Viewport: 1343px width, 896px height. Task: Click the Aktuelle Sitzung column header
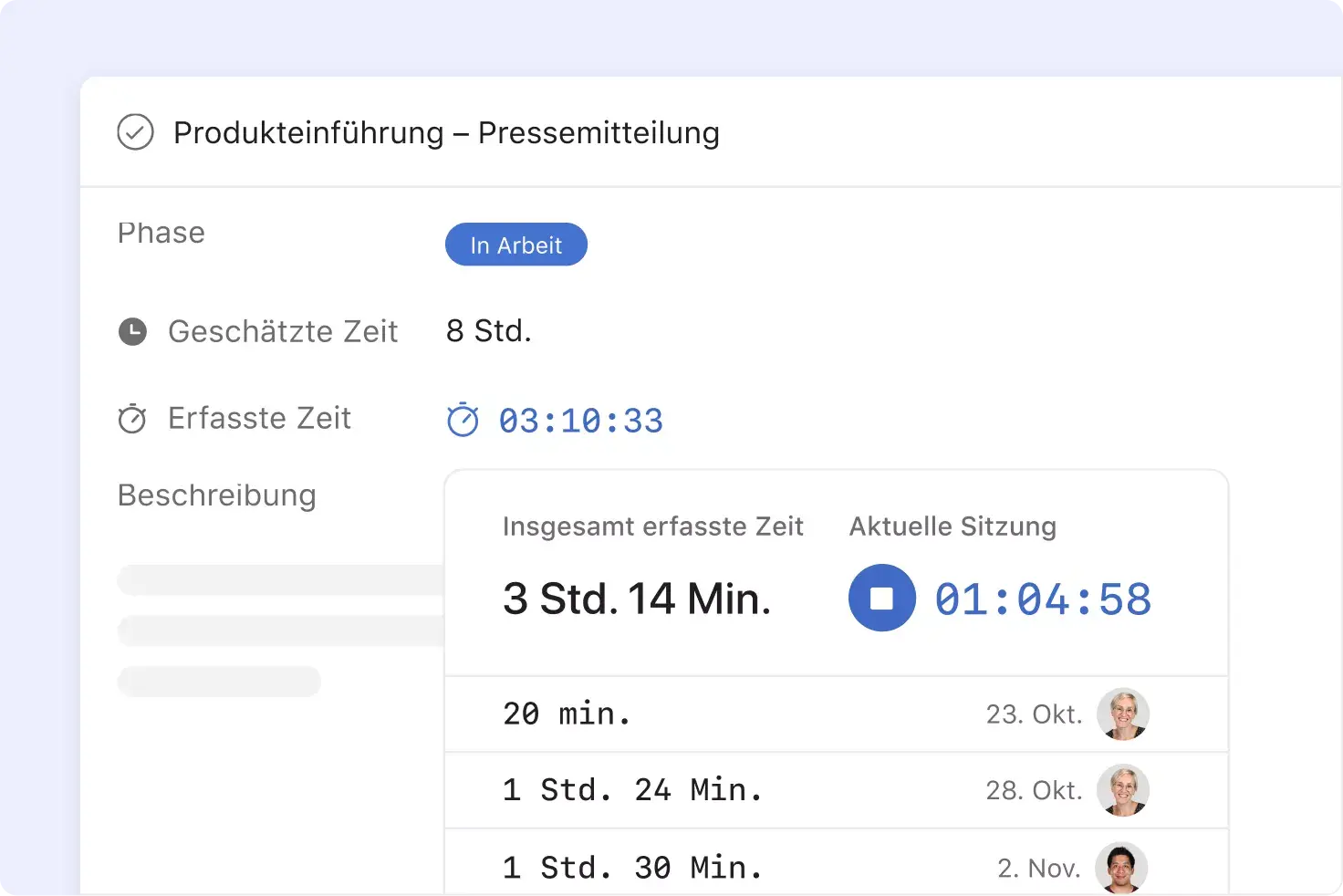pos(953,526)
